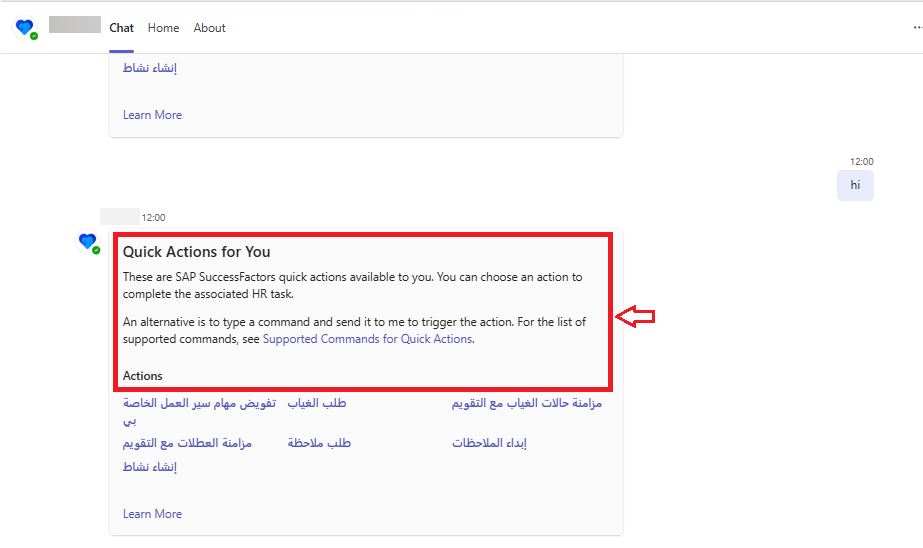923x548 pixels.
Task: Open the Home tab
Action: click(x=163, y=28)
